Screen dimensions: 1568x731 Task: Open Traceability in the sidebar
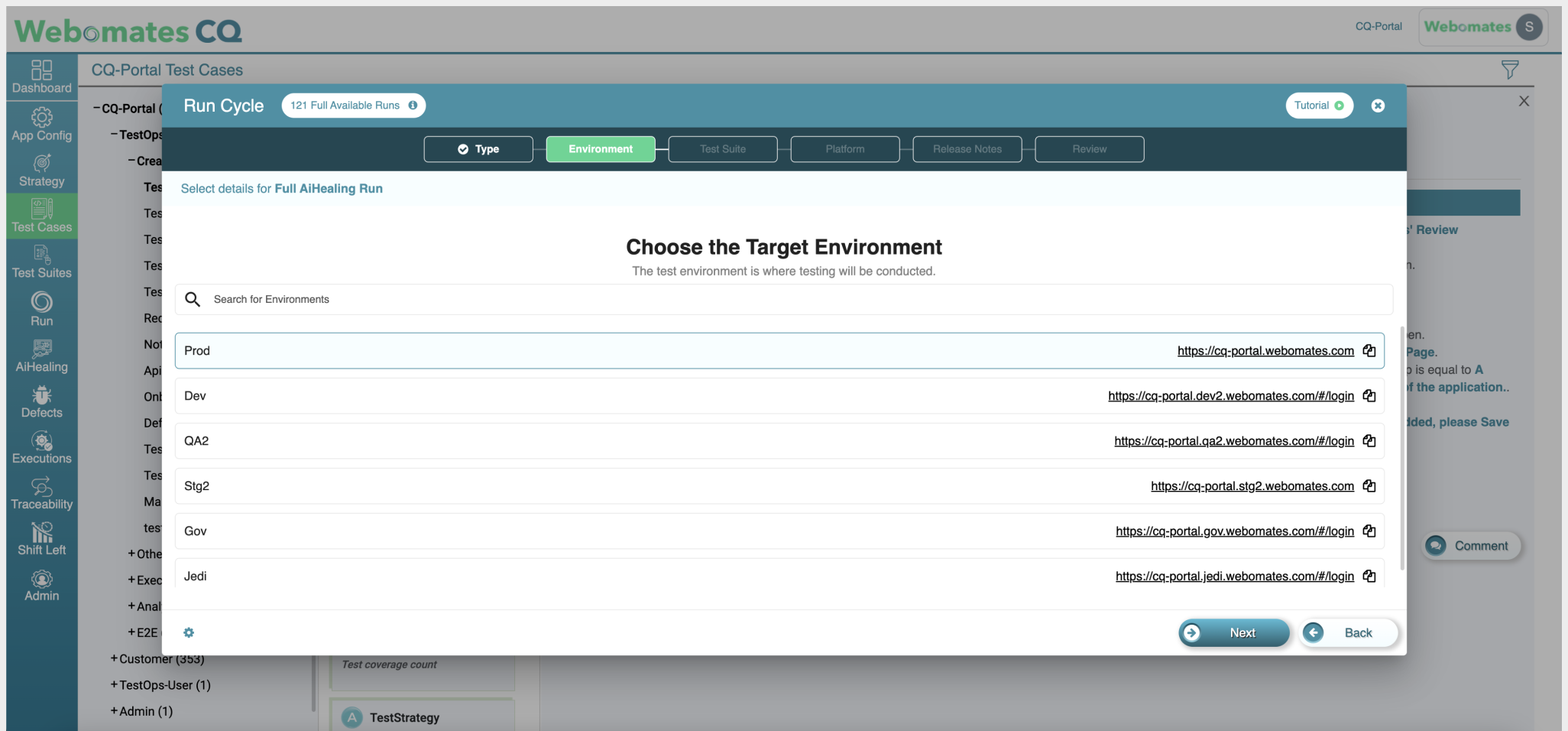coord(41,492)
